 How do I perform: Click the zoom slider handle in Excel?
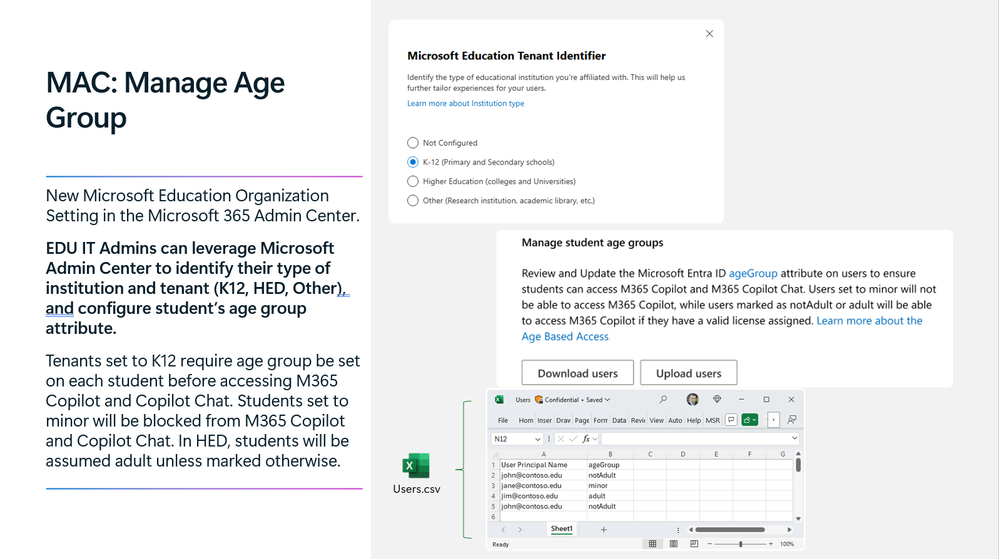click(740, 544)
